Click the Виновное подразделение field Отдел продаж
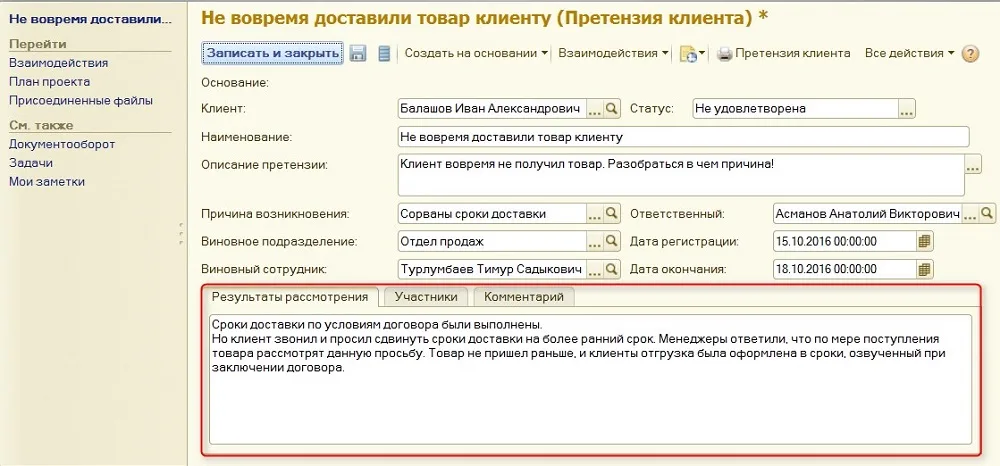The width and height of the screenshot is (1000, 466). click(491, 242)
